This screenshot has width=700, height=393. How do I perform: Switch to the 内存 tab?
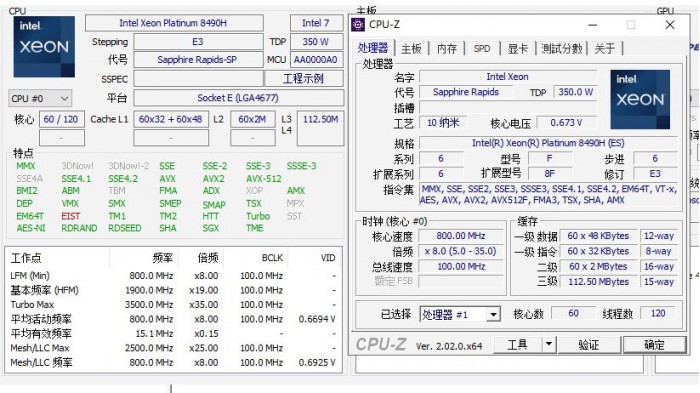click(x=447, y=48)
